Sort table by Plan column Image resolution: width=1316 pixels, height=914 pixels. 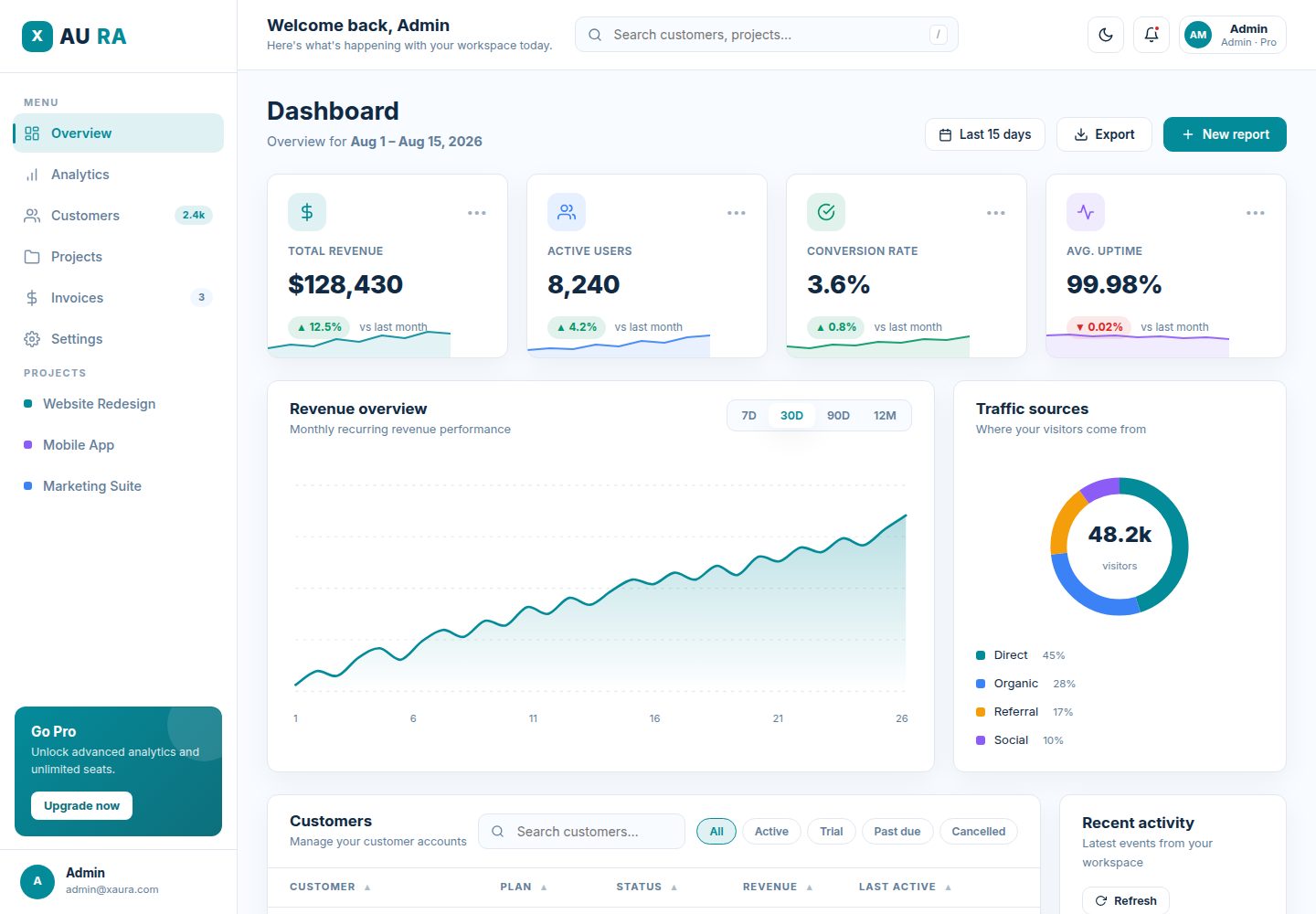524,887
